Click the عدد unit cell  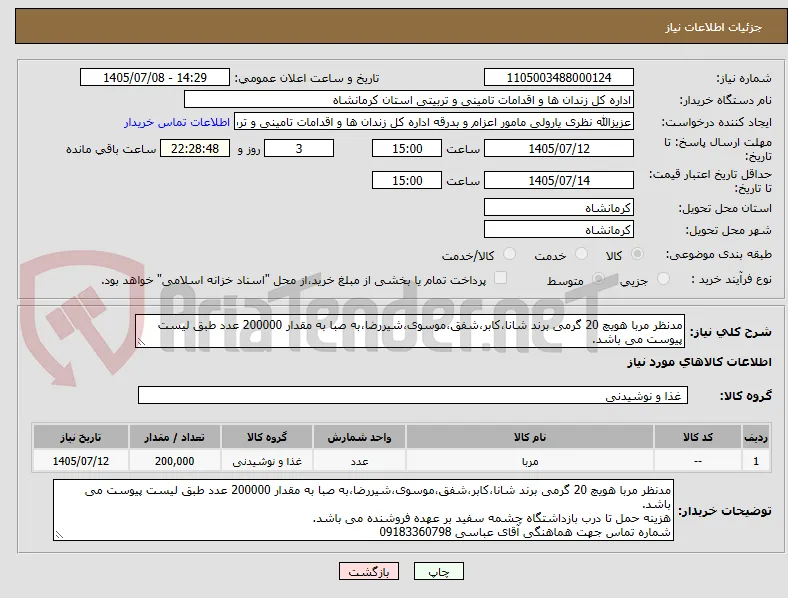(359, 461)
